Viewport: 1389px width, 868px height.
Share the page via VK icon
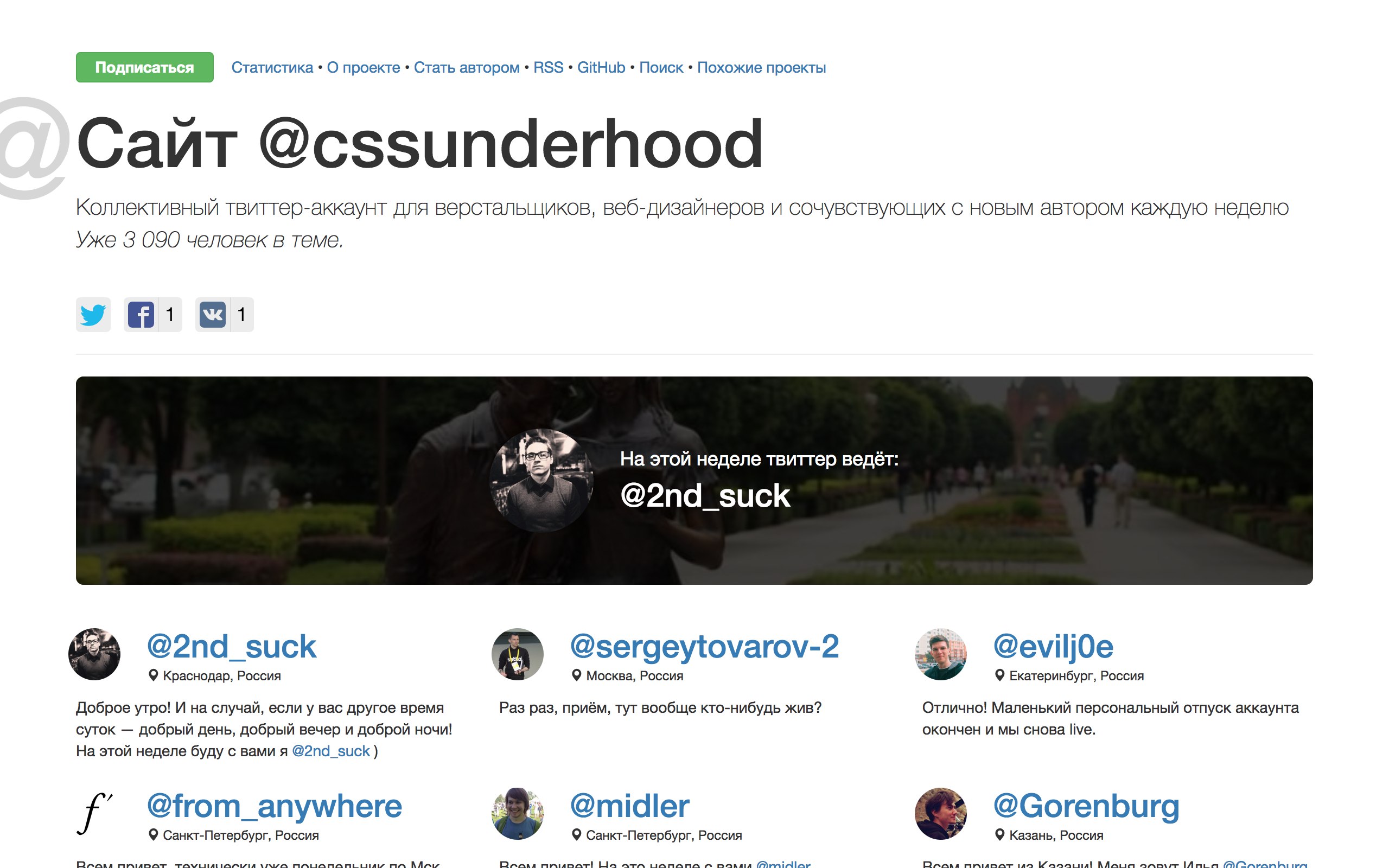coord(212,315)
